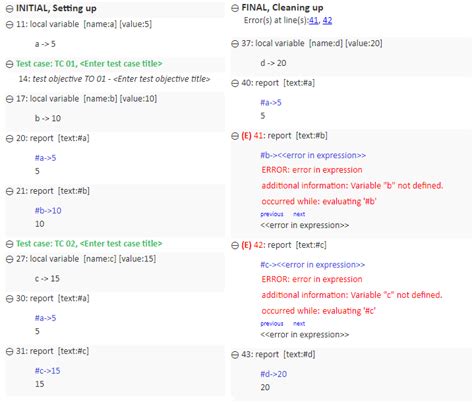Viewport: 474px width, 404px height.
Task: Collapse Test case TC 01 node
Action: [10, 64]
